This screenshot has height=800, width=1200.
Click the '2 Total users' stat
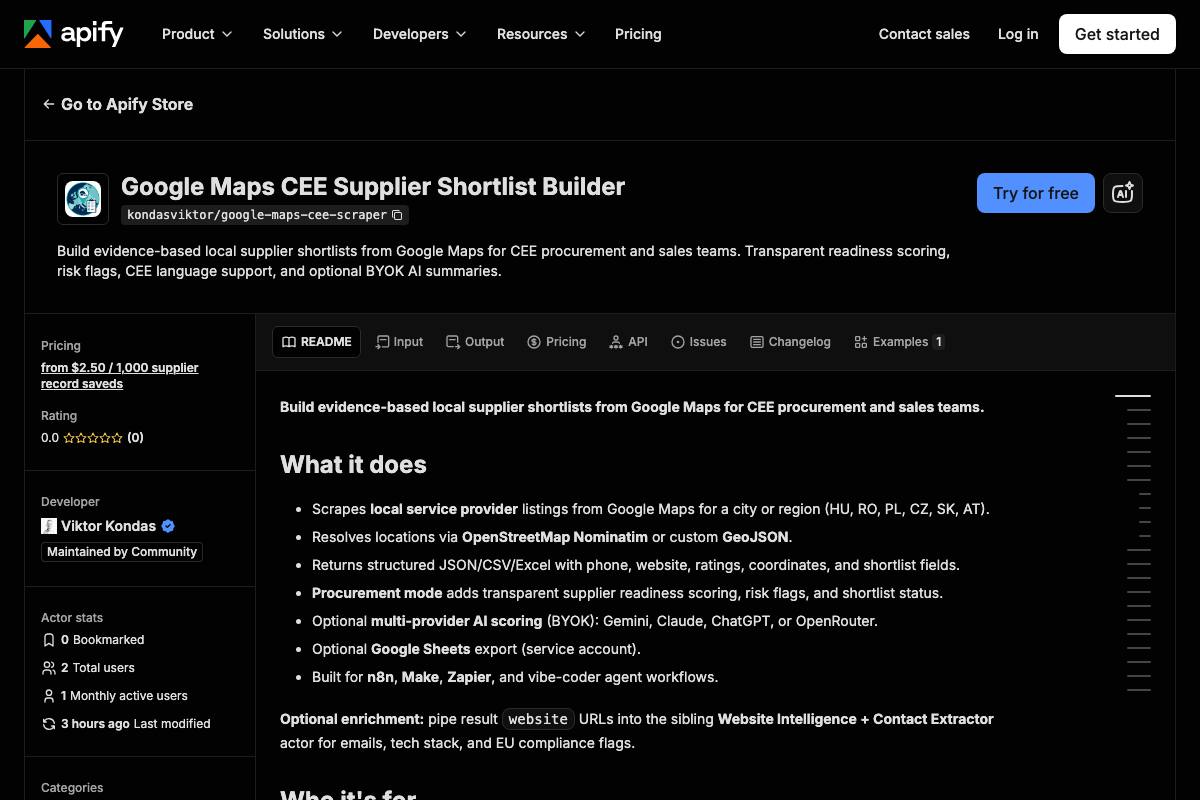(98, 668)
